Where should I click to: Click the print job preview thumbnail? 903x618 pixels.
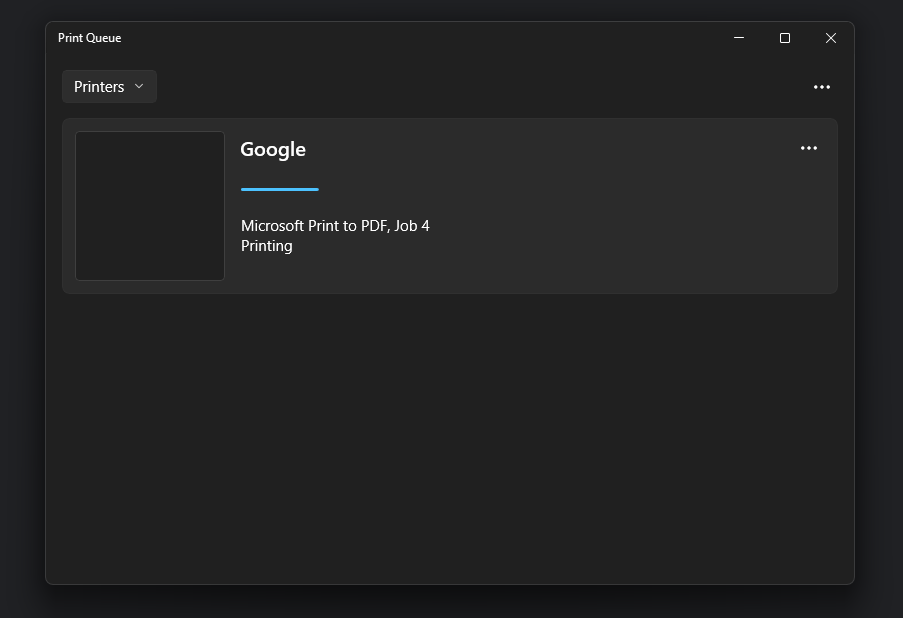pos(149,206)
